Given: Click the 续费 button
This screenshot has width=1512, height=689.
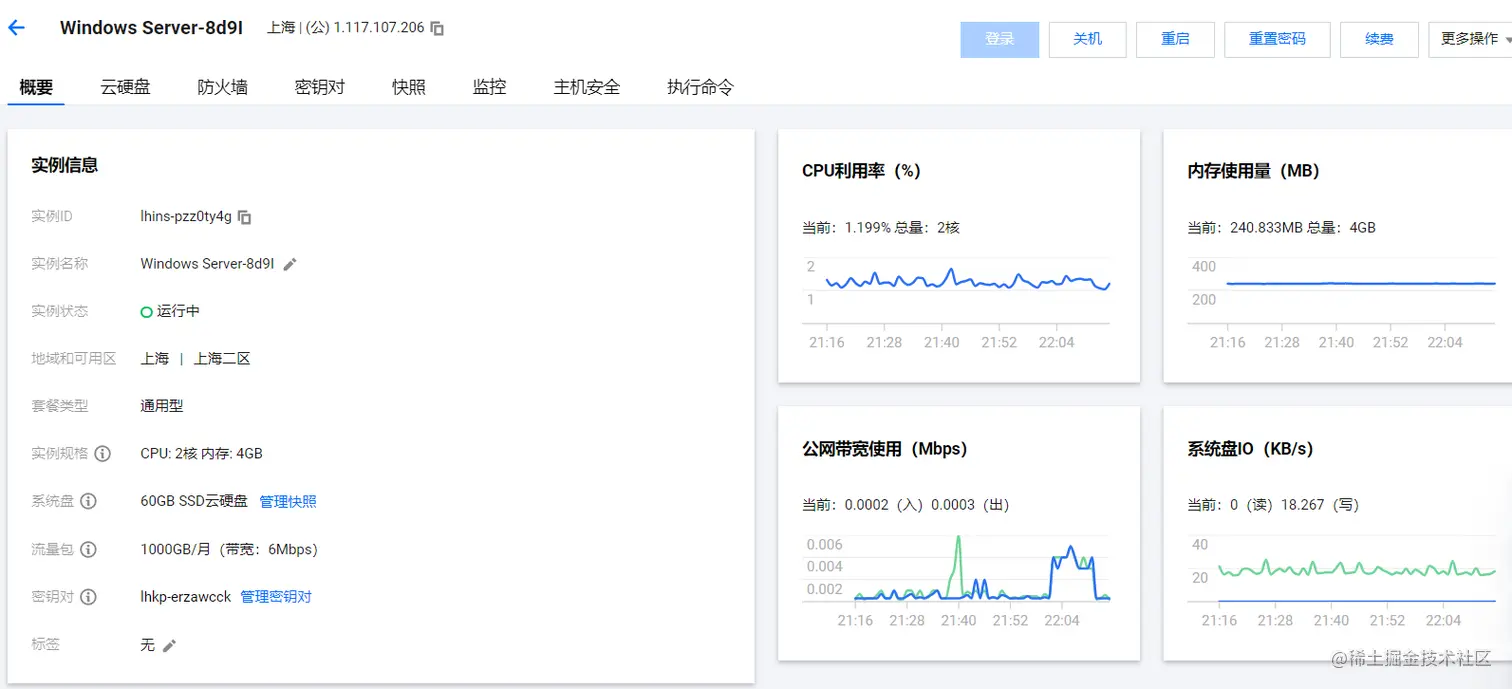Looking at the screenshot, I should [x=1379, y=39].
